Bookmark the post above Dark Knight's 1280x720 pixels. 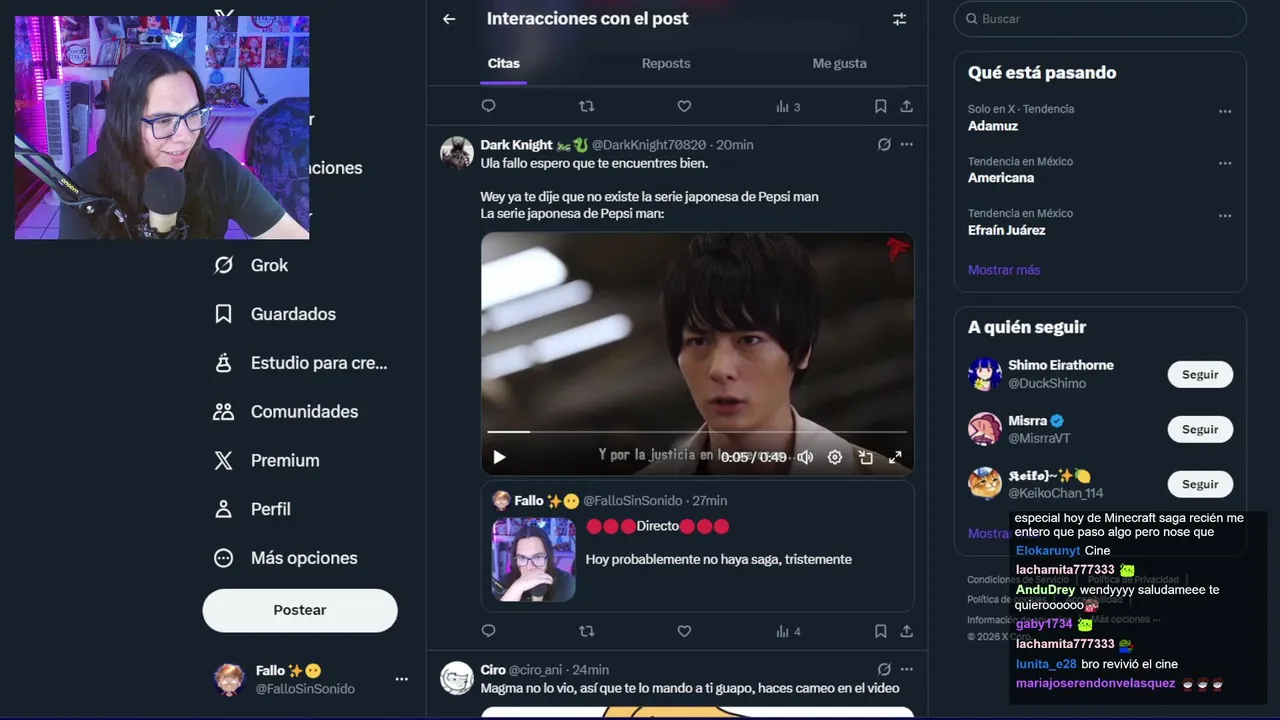pyautogui.click(x=880, y=106)
